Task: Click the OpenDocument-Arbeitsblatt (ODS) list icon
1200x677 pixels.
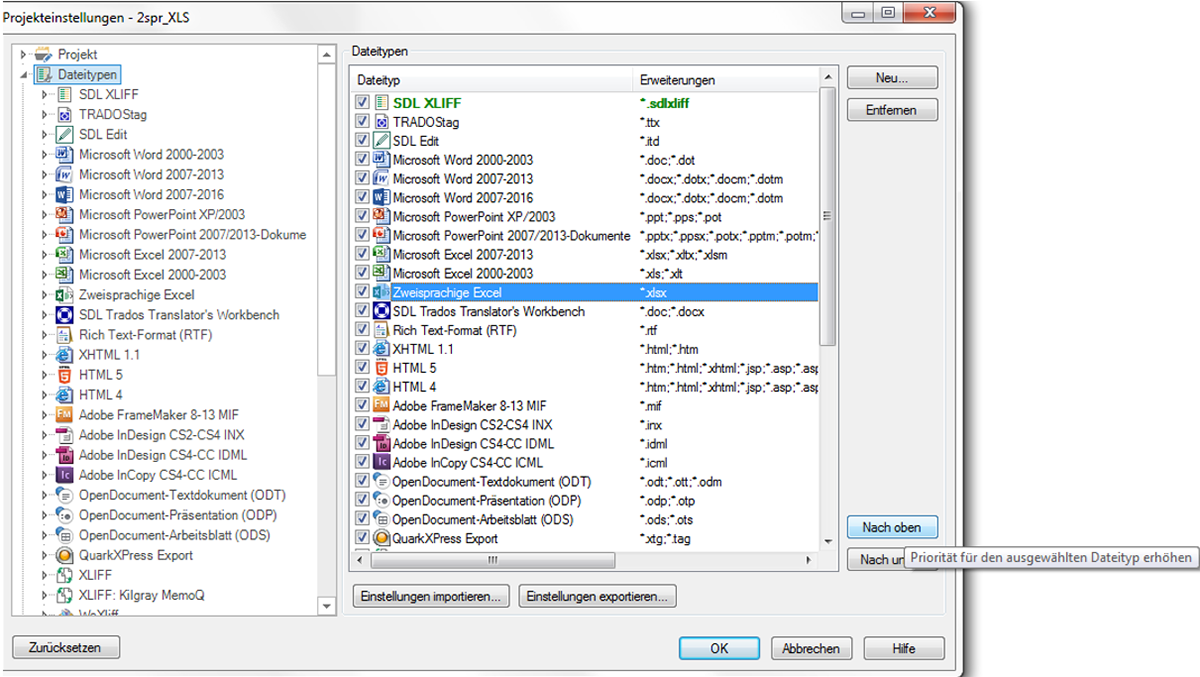Action: point(381,519)
